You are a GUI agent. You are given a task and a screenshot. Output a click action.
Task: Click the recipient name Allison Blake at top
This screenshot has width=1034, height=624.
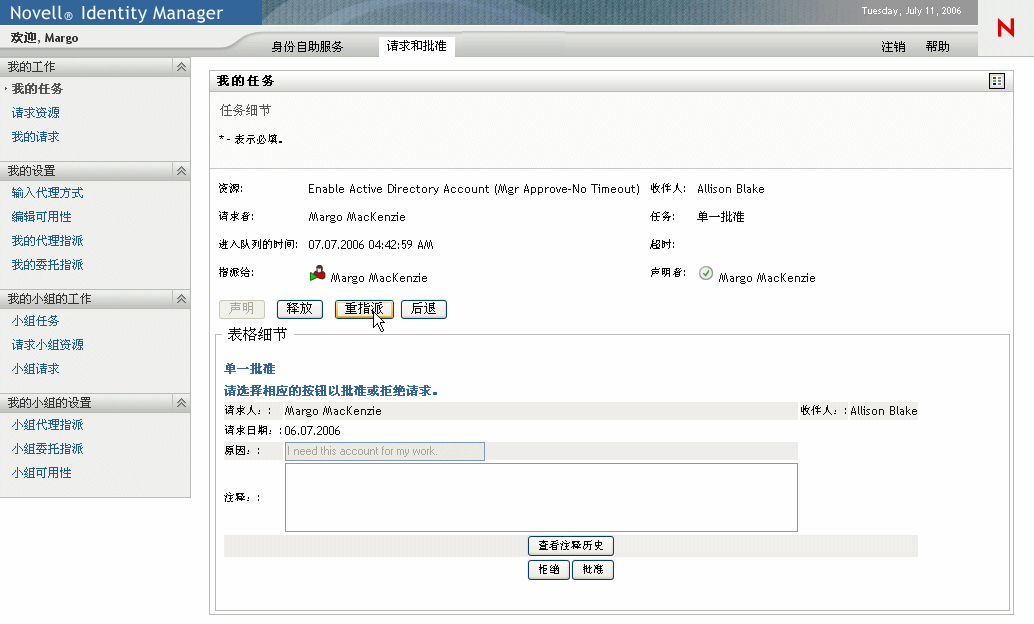point(731,189)
